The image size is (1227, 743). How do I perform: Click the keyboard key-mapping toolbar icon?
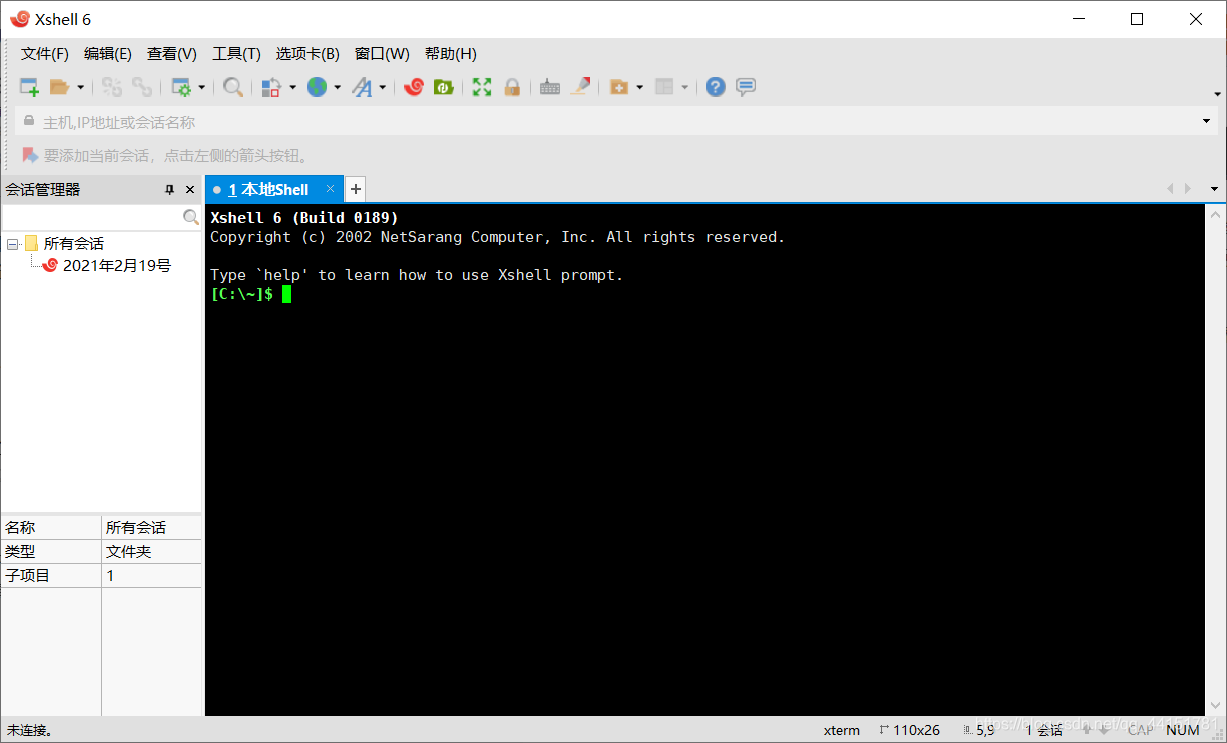click(550, 87)
